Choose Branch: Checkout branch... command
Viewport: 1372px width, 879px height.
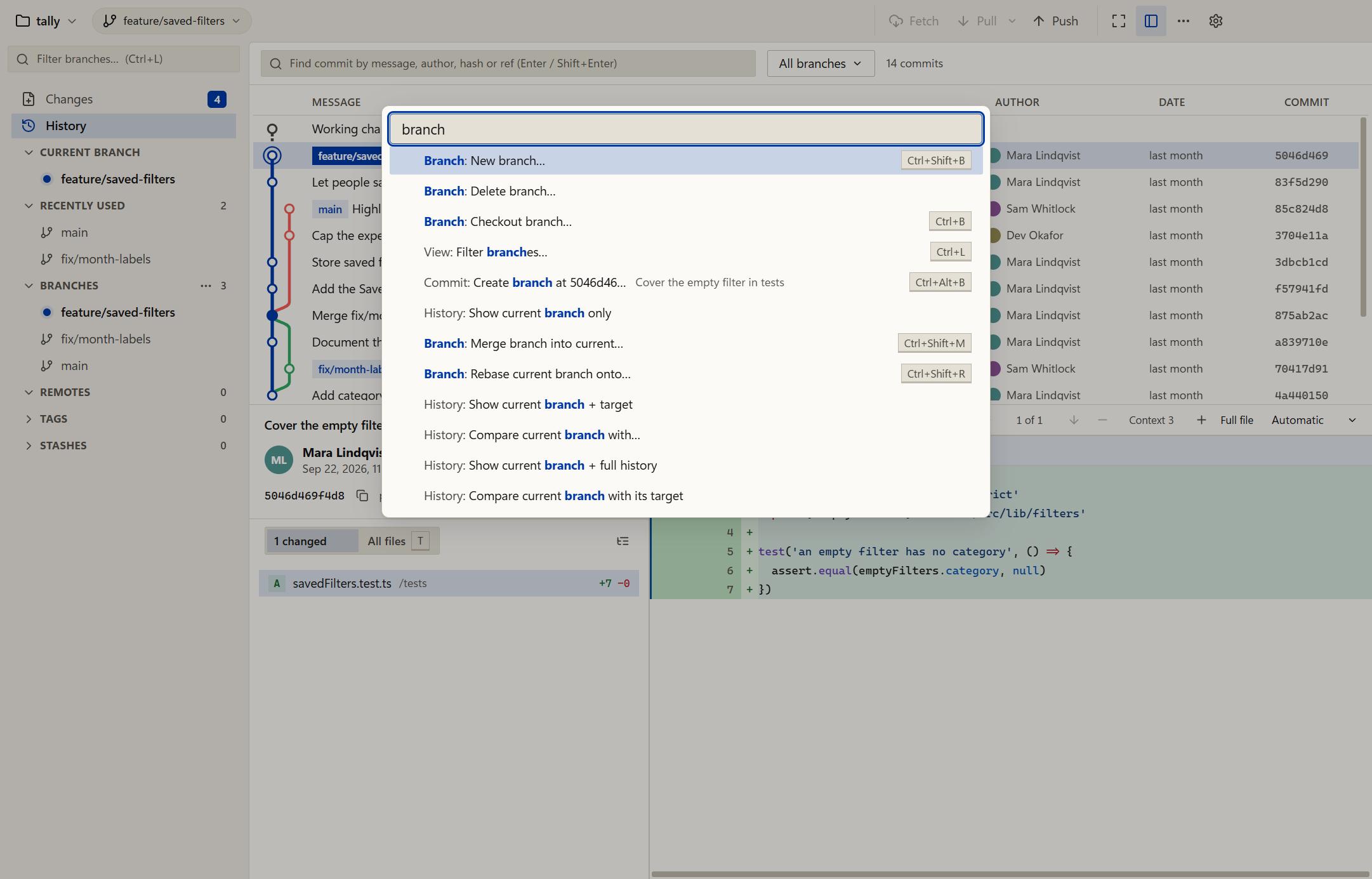686,221
